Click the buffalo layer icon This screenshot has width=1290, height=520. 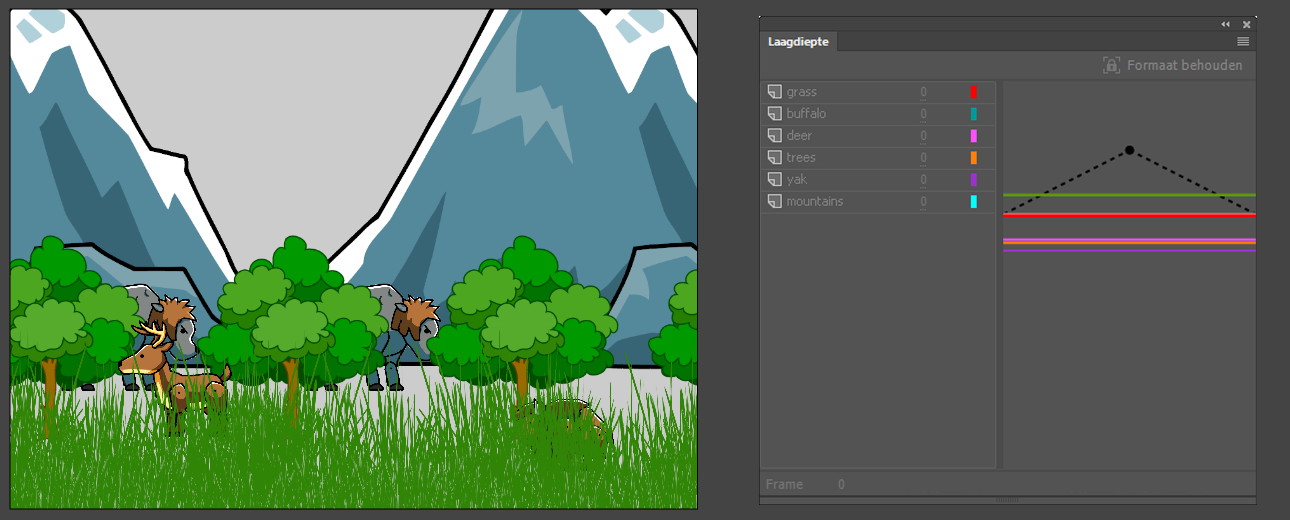774,114
